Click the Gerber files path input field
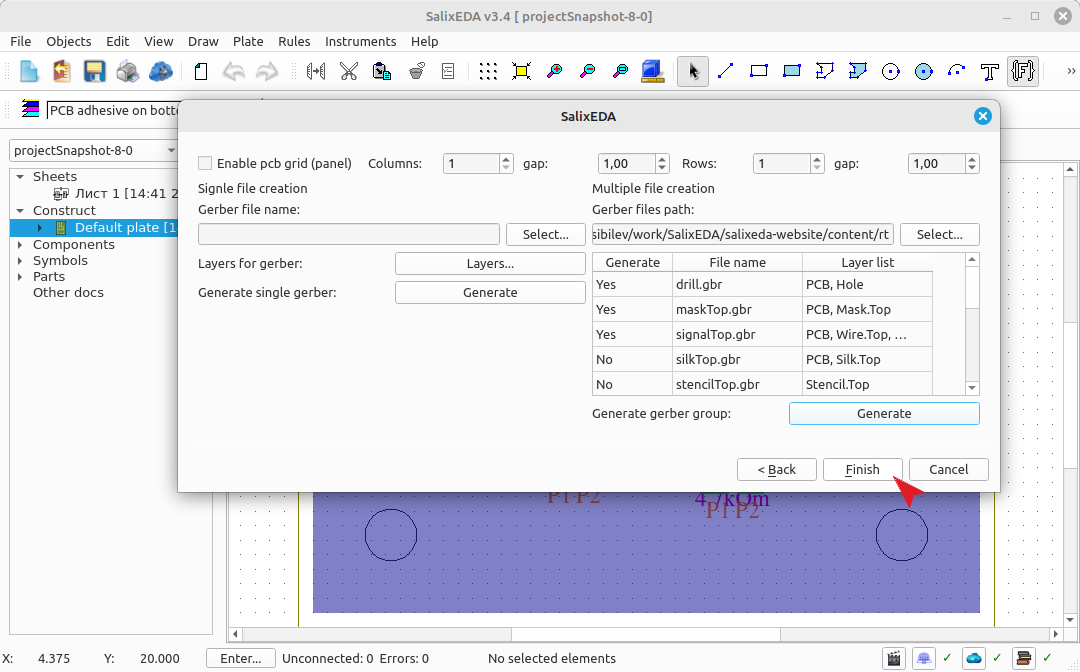Viewport: 1080px width, 672px height. coord(742,234)
